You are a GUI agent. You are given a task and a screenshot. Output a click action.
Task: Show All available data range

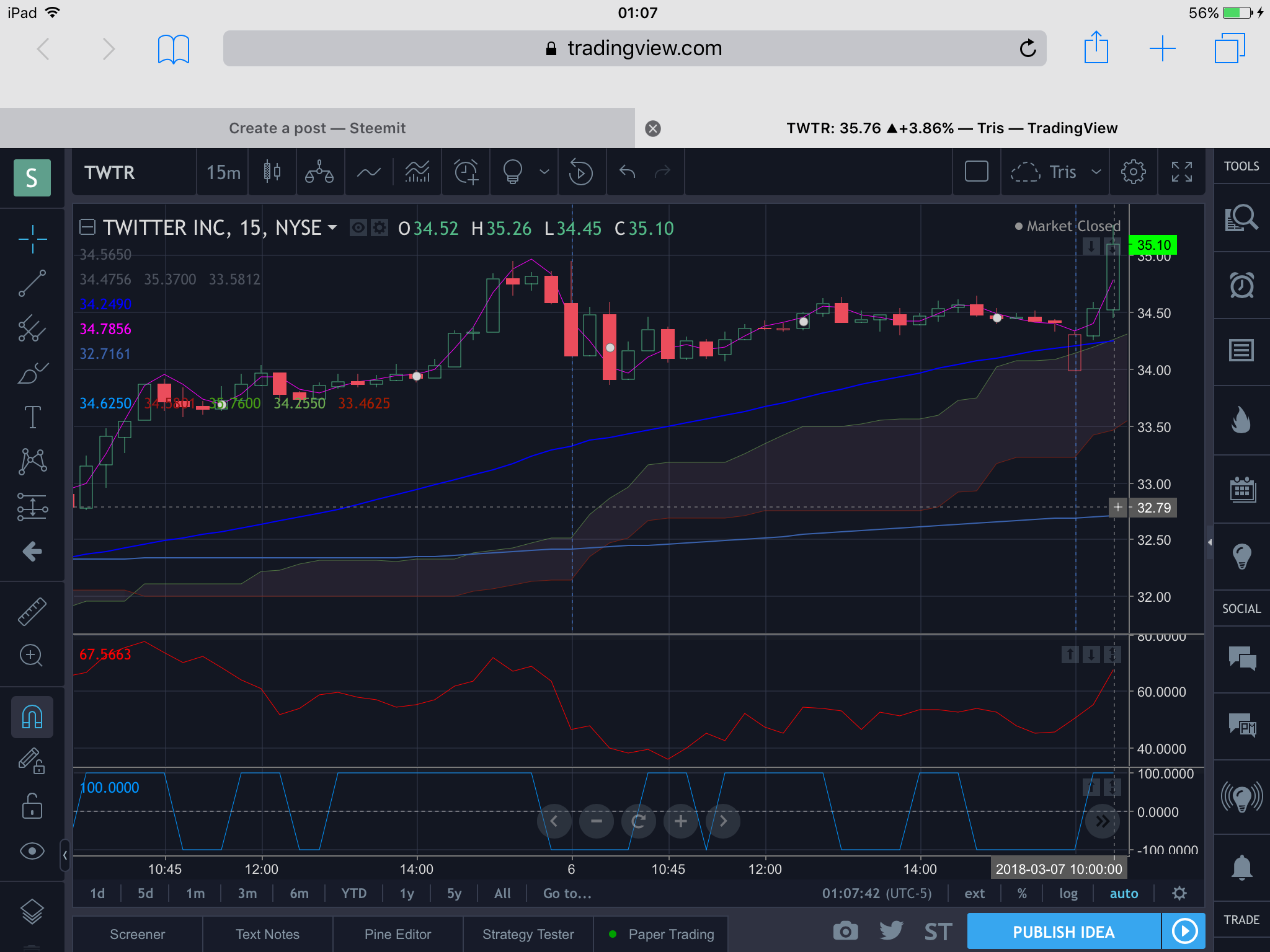coord(502,893)
